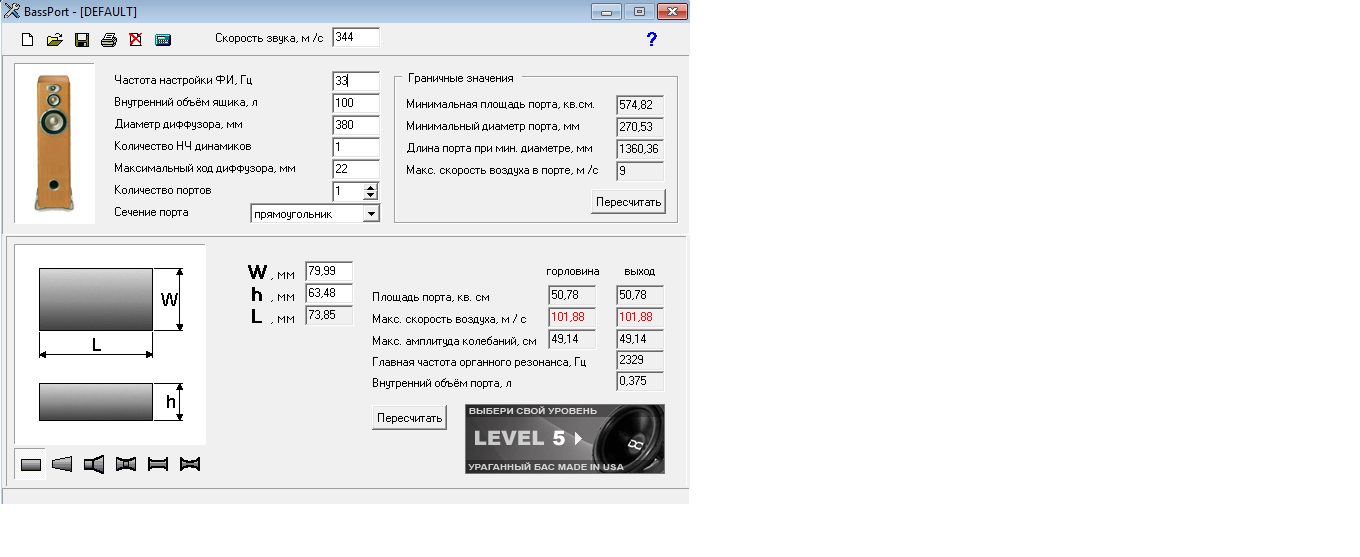Click the Диаметр диффузора field showing 380
1360x557 pixels.
(356, 125)
